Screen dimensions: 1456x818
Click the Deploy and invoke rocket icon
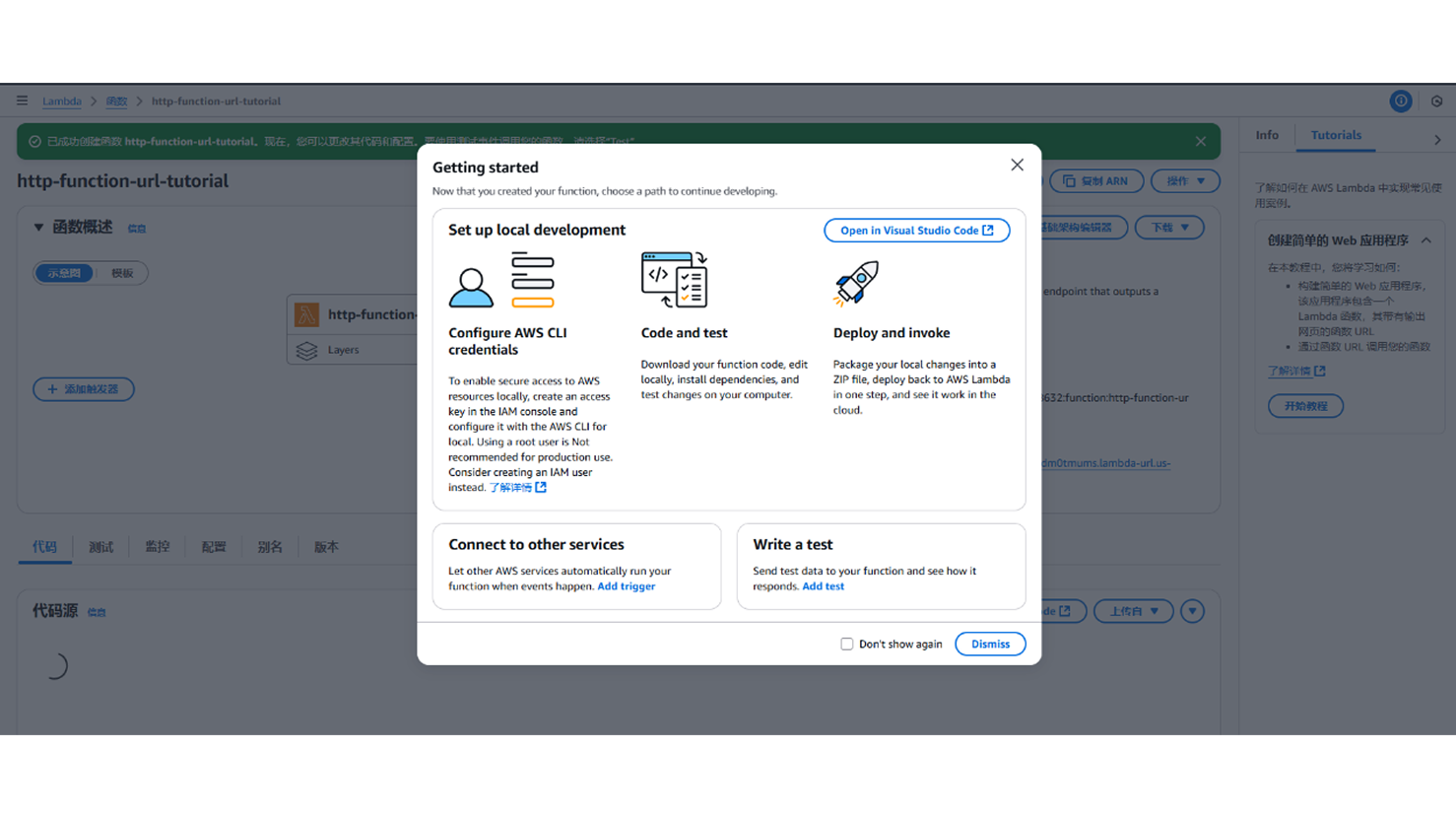855,283
